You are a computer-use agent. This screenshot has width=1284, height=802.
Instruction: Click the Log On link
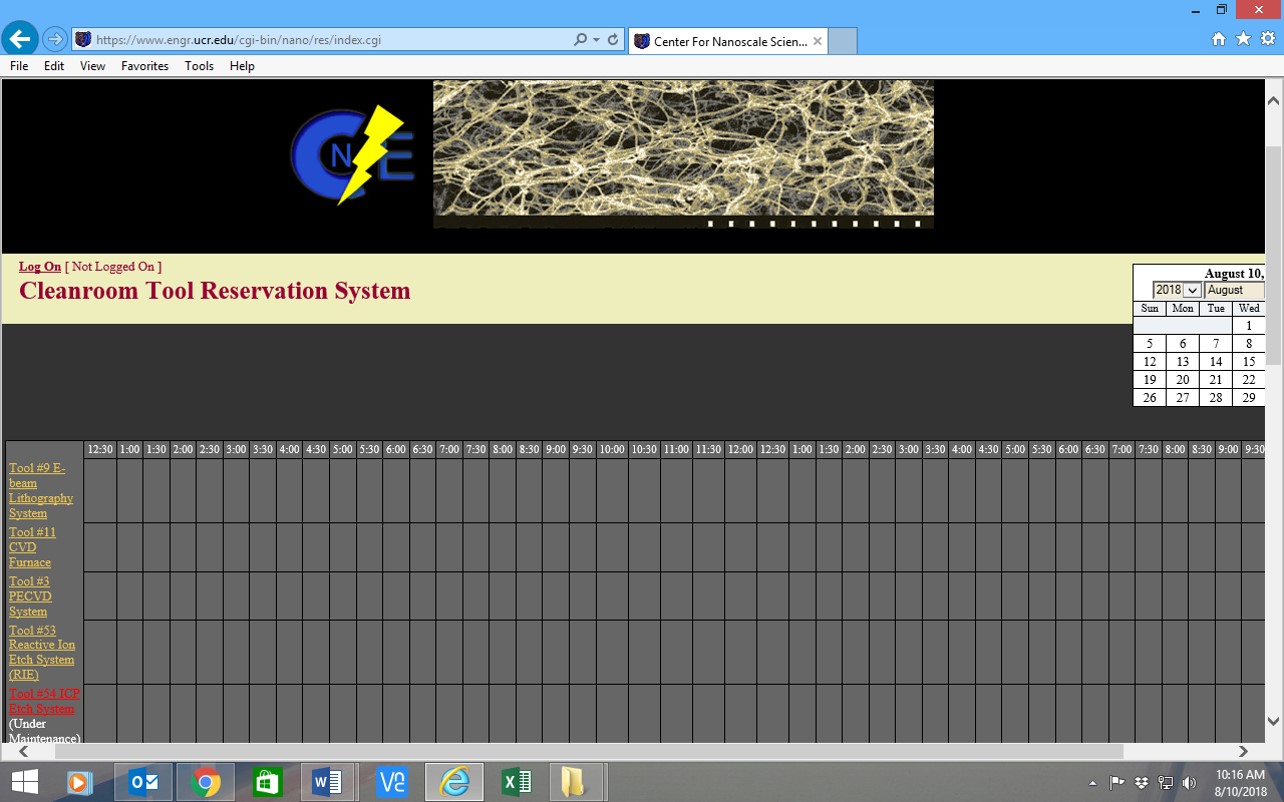pyautogui.click(x=40, y=267)
